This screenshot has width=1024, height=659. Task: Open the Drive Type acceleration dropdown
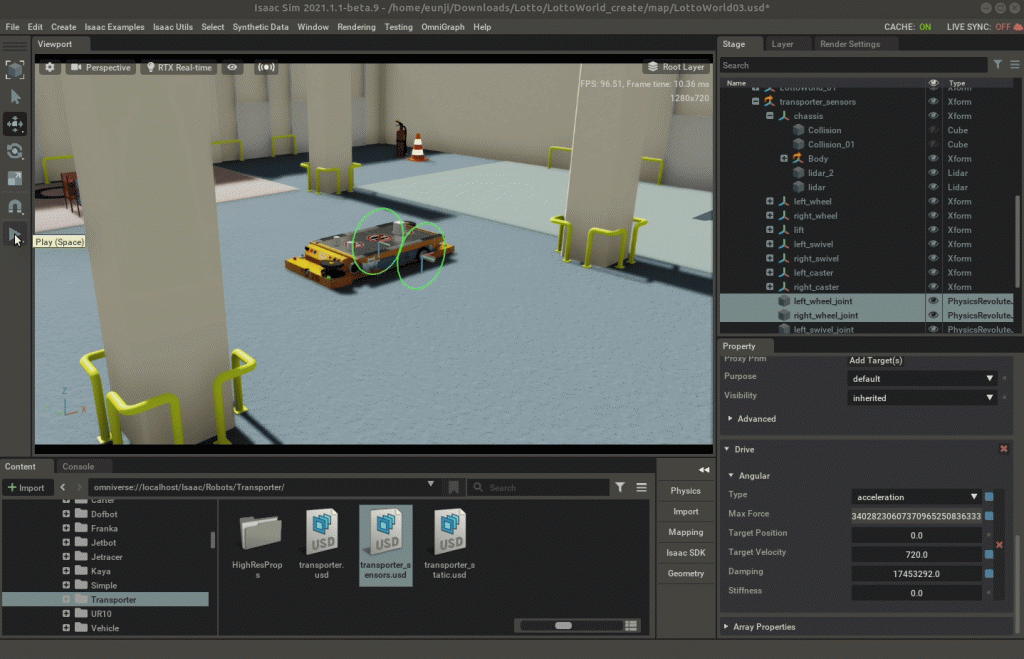coord(916,496)
